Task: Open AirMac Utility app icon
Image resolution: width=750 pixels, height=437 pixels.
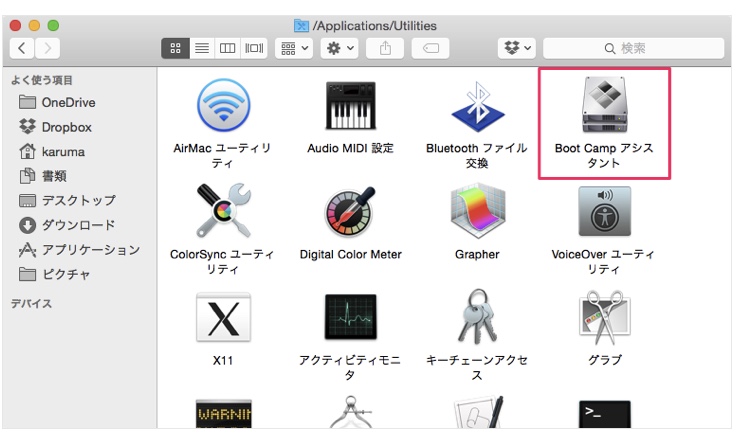Action: point(222,105)
